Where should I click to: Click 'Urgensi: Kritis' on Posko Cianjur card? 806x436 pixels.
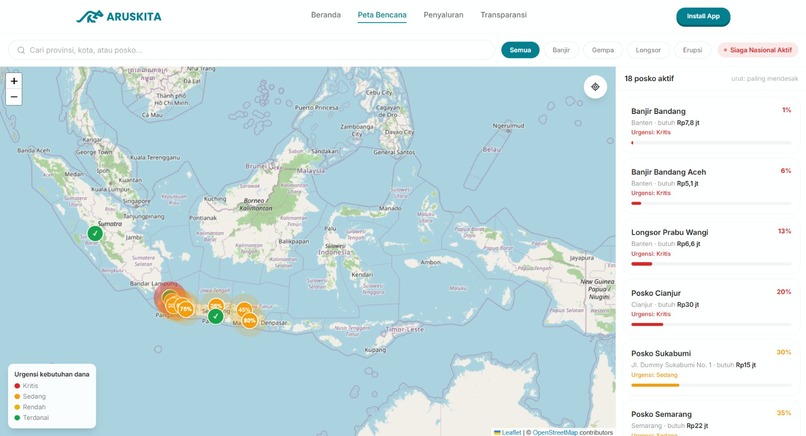[651, 314]
